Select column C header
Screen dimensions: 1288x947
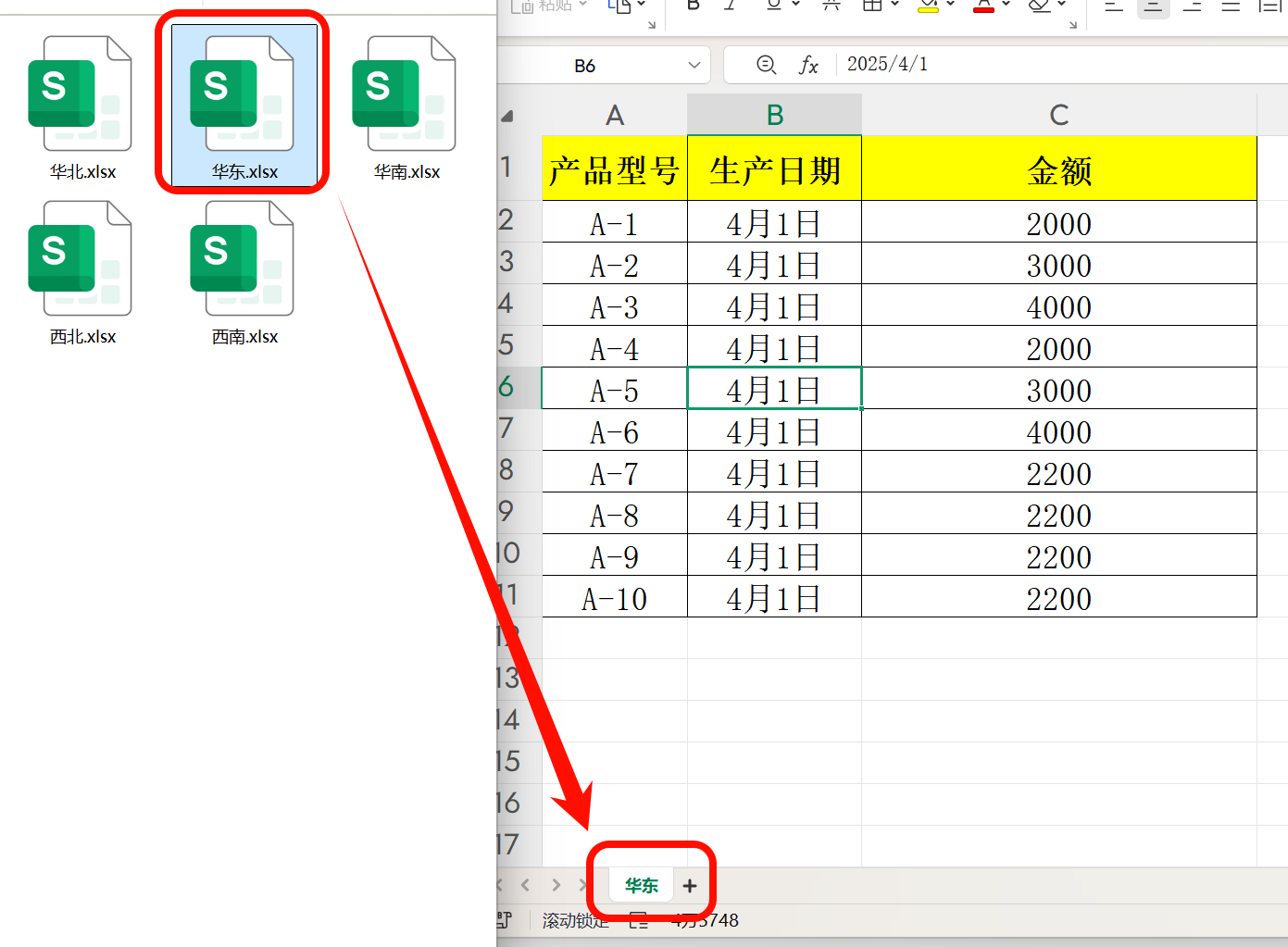(1059, 115)
